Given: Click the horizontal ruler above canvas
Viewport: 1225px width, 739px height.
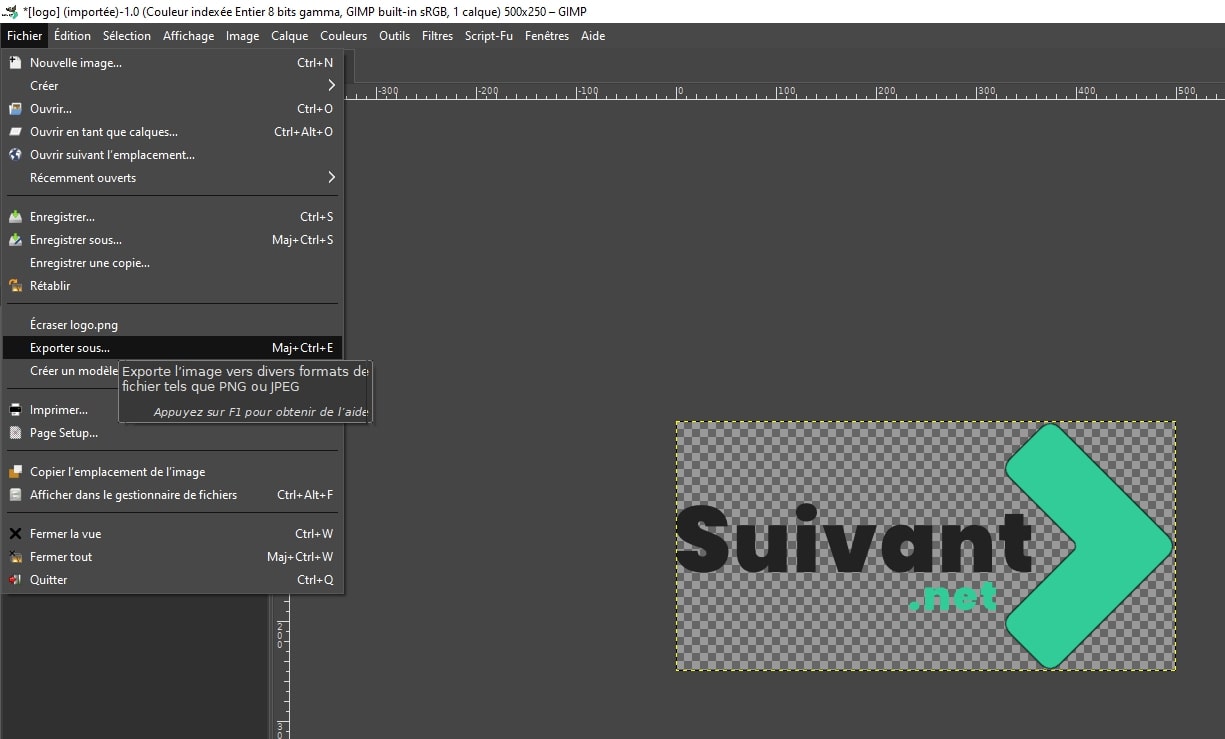Looking at the screenshot, I should pyautogui.click(x=785, y=91).
